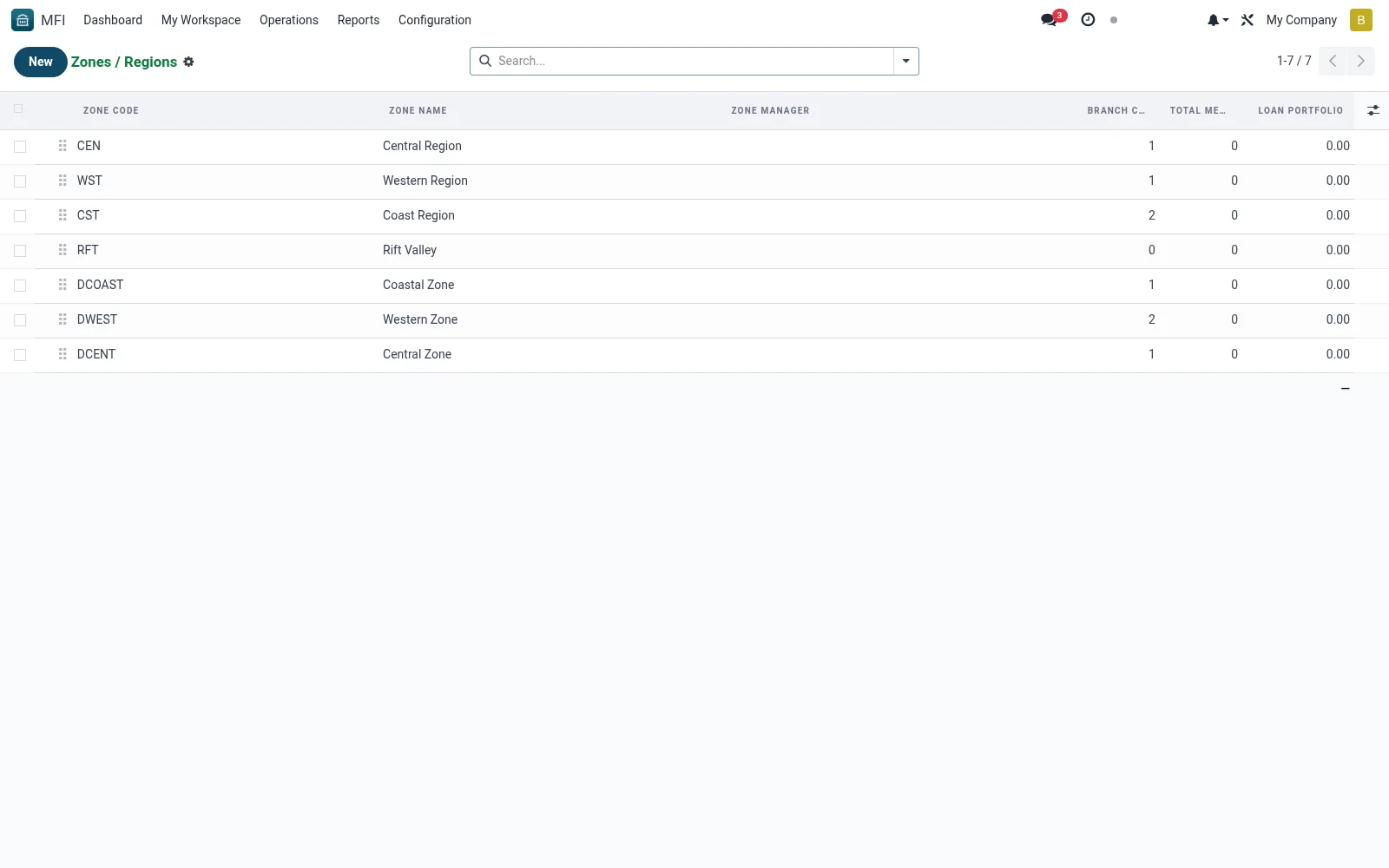Image resolution: width=1389 pixels, height=868 pixels.
Task: Open the Configuration menu
Action: (435, 20)
